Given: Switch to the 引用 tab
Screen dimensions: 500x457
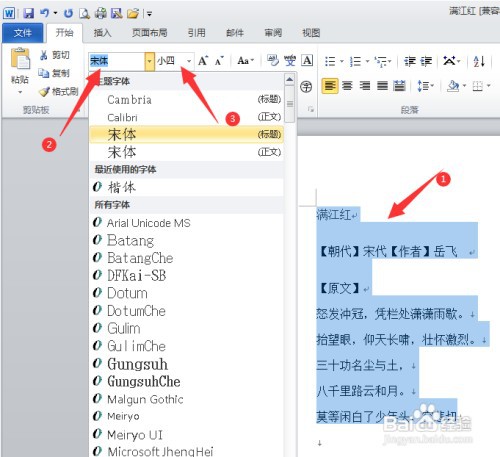Looking at the screenshot, I should [x=196, y=33].
